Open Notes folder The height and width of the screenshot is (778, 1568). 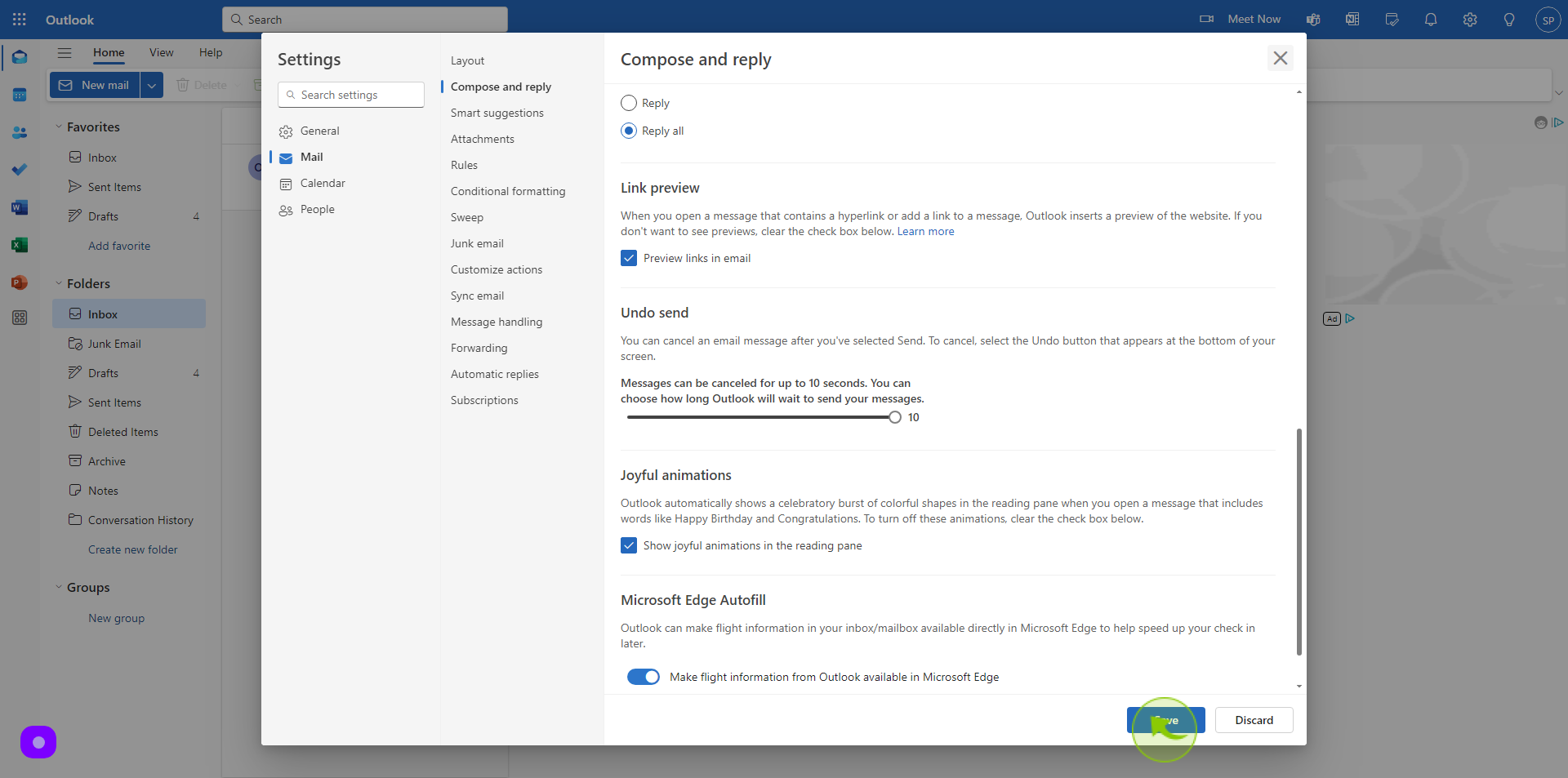[x=129, y=491]
